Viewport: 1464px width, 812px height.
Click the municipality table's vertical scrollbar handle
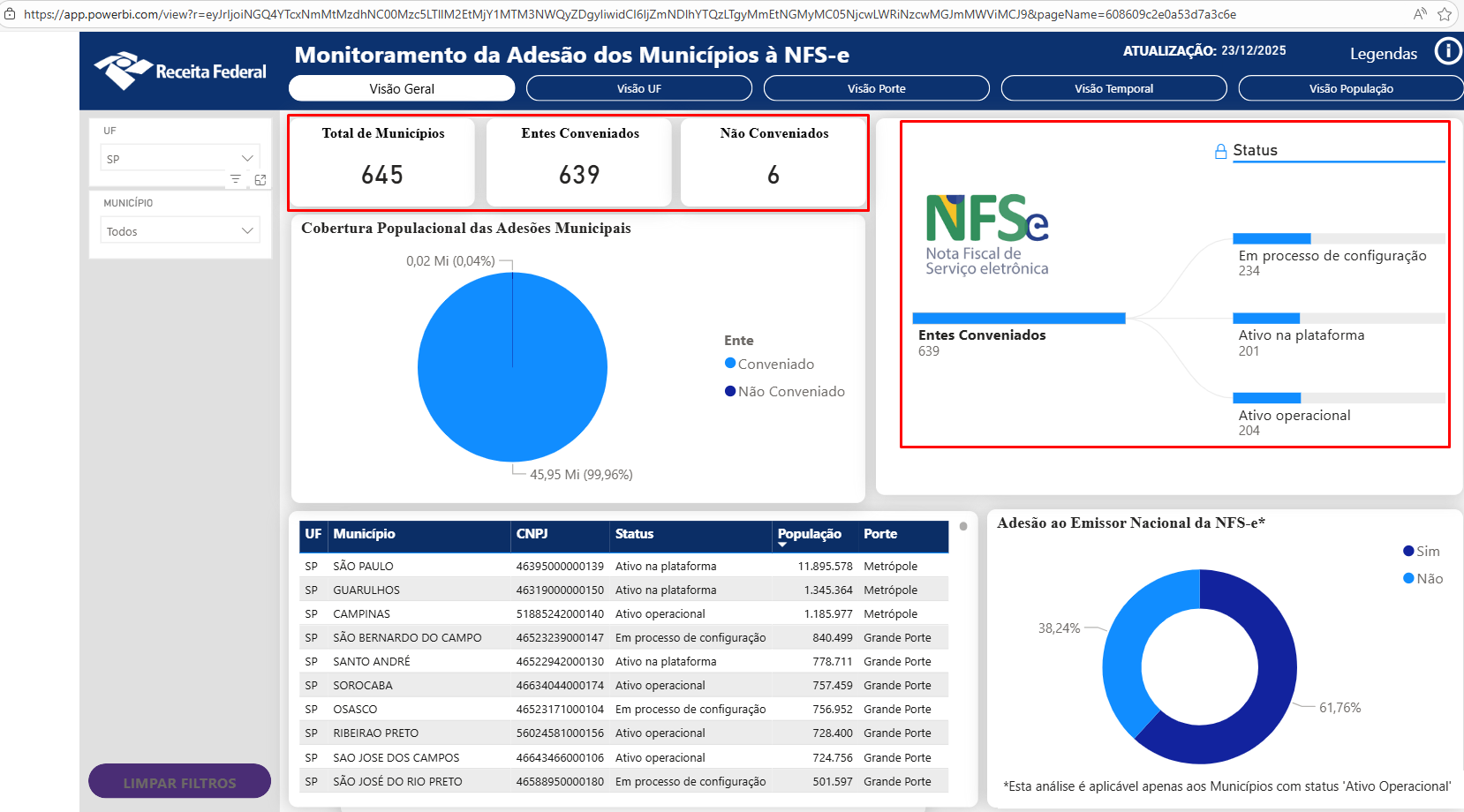pyautogui.click(x=963, y=527)
